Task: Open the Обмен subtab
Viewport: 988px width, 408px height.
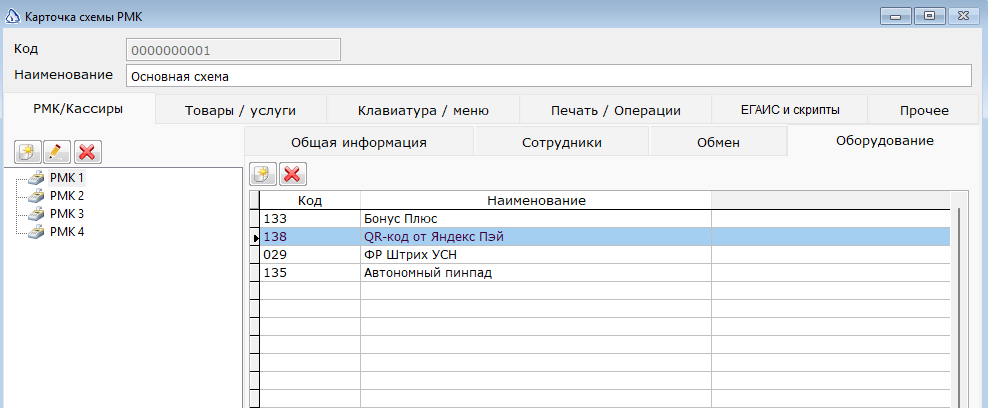Action: click(x=718, y=142)
